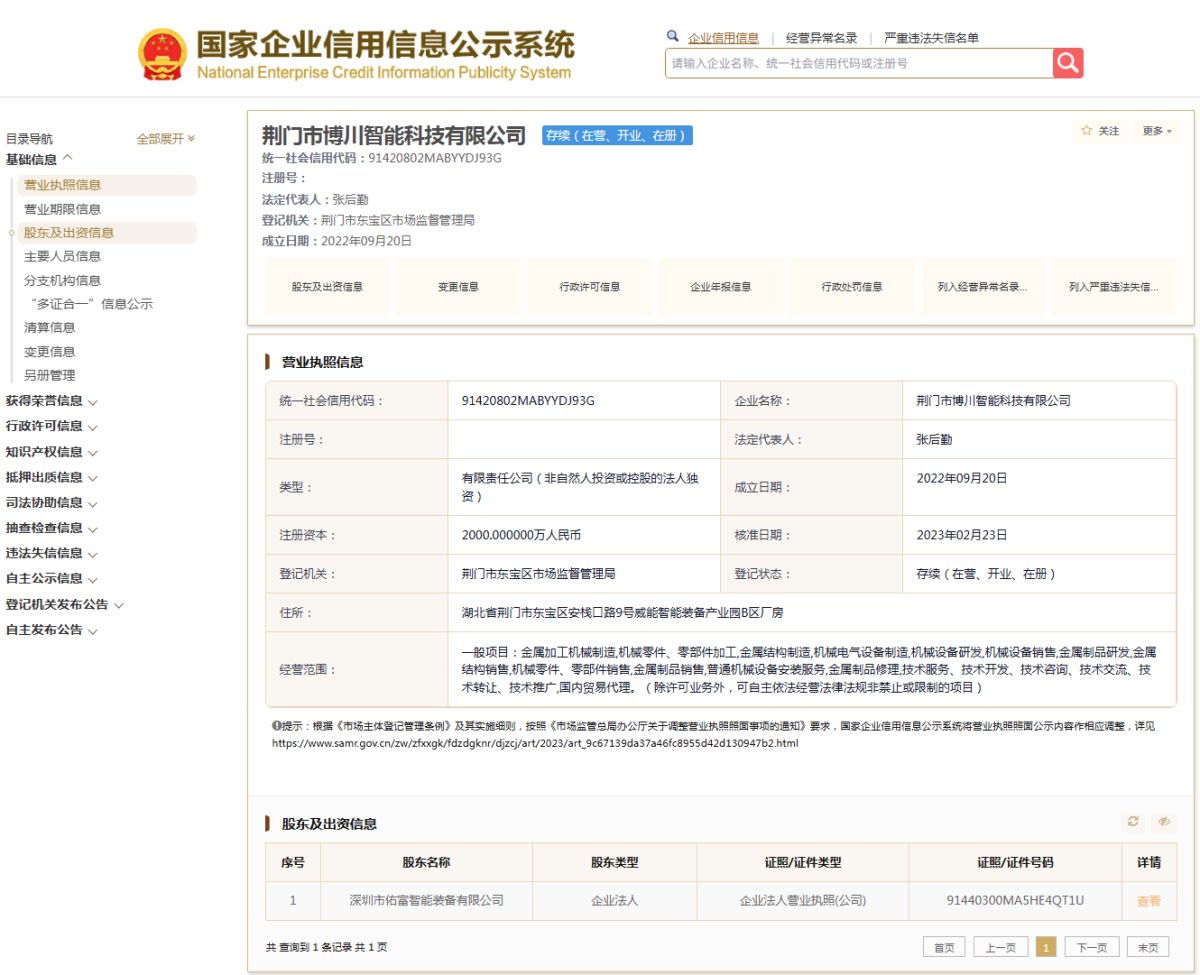
Task: Open 股东及出资信息 quick tab button
Action: tap(327, 287)
